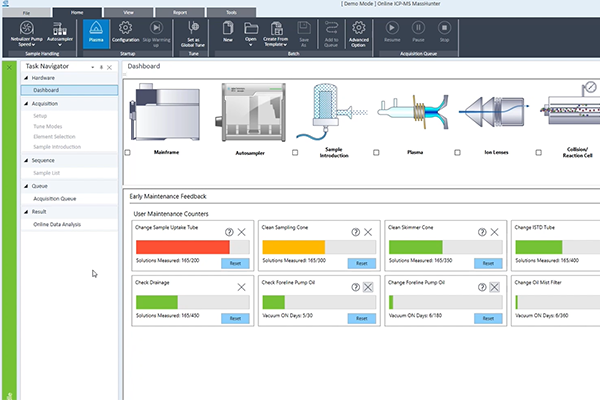Open help for Check Foreline Pump Oil
The height and width of the screenshot is (400, 600).
(x=355, y=287)
